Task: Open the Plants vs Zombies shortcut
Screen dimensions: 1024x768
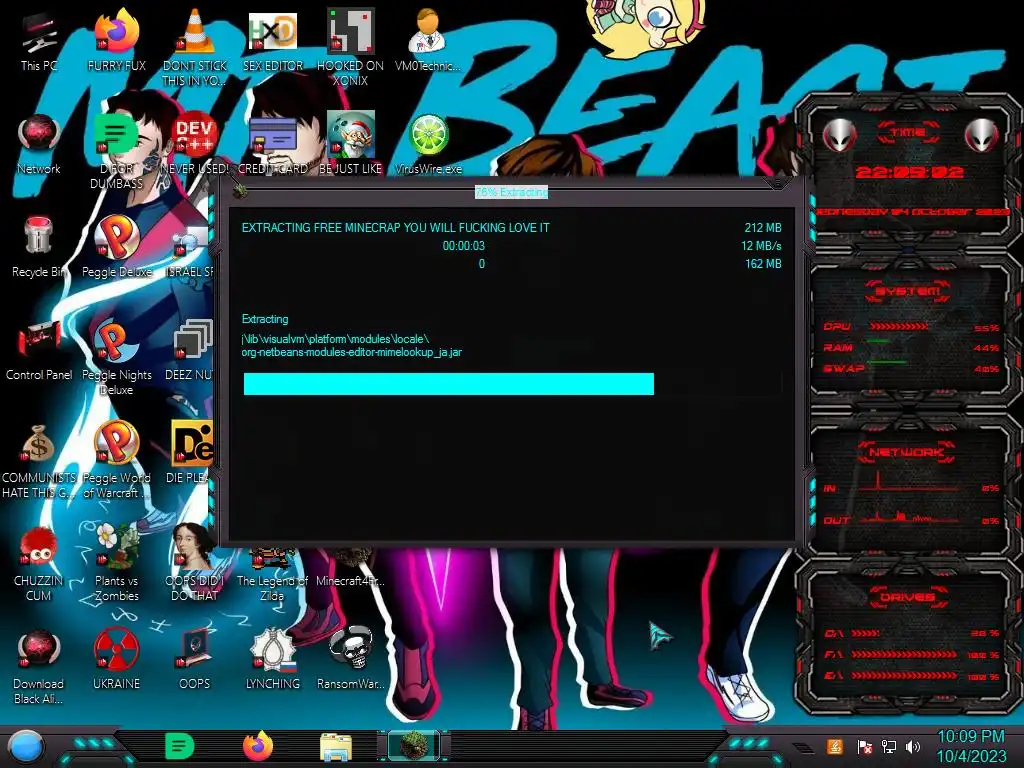Action: coord(116,546)
